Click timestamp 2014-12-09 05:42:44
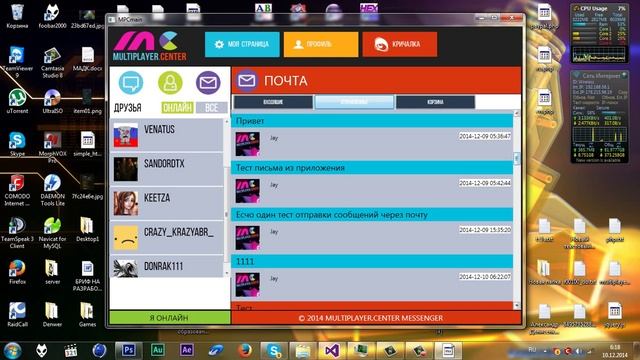640x360 pixels. pos(485,183)
